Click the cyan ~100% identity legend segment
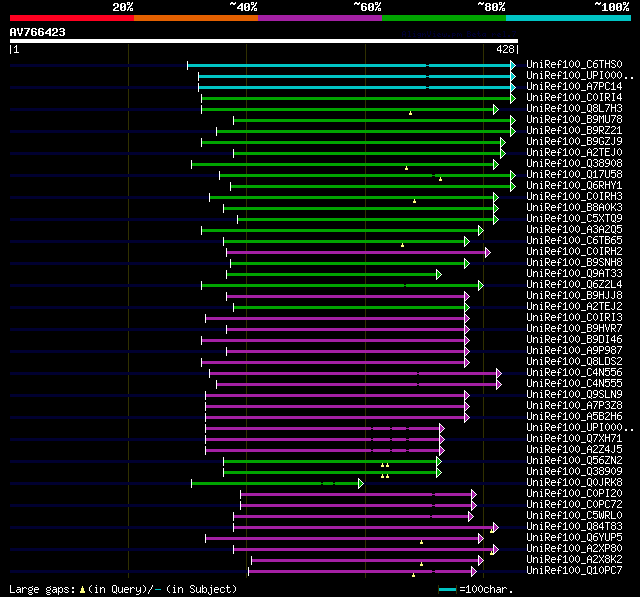Screen dimensions: 640x597 [569, 18]
